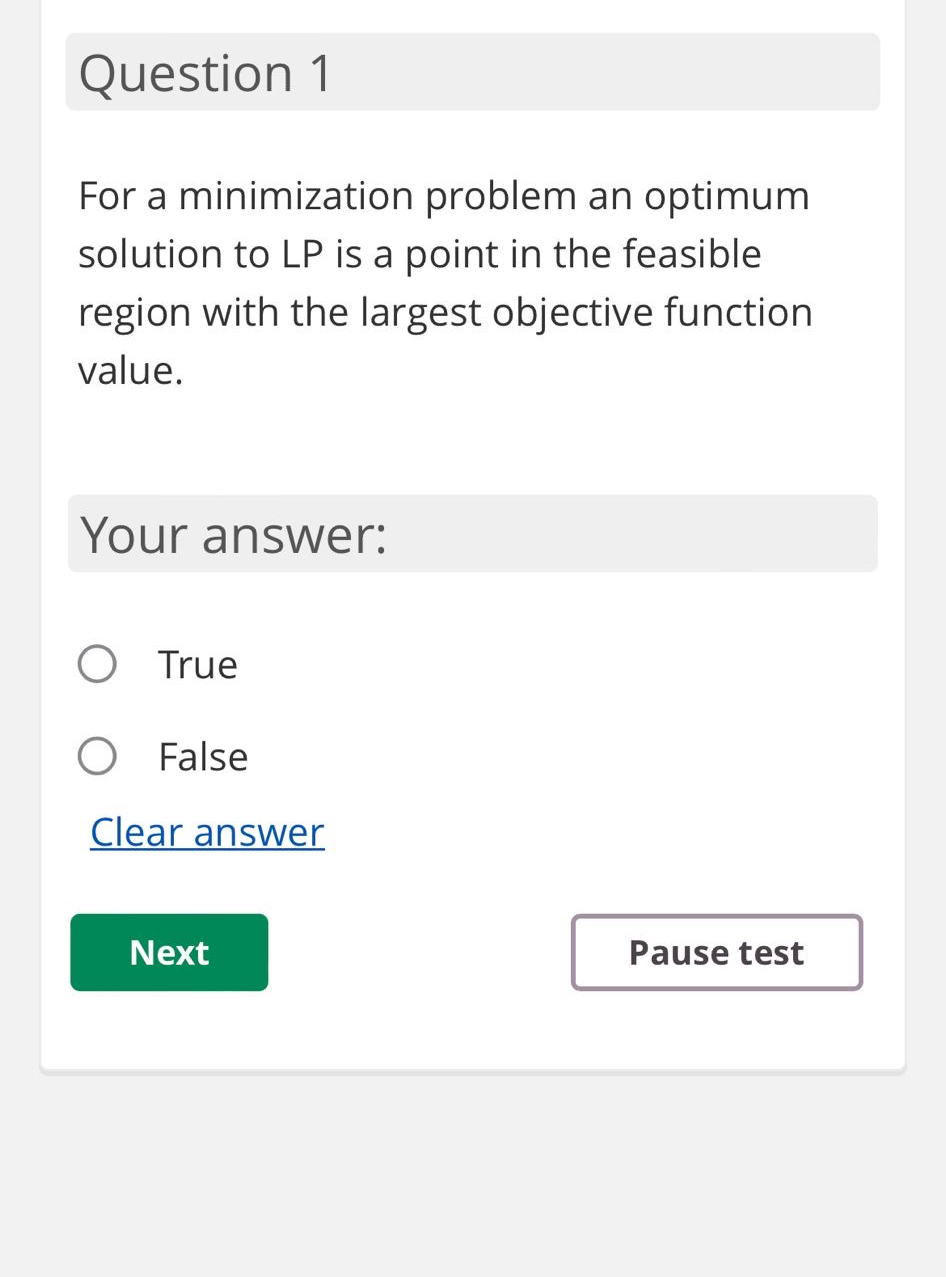Click the empty circle next to False
This screenshot has width=946, height=1277.
[96, 755]
